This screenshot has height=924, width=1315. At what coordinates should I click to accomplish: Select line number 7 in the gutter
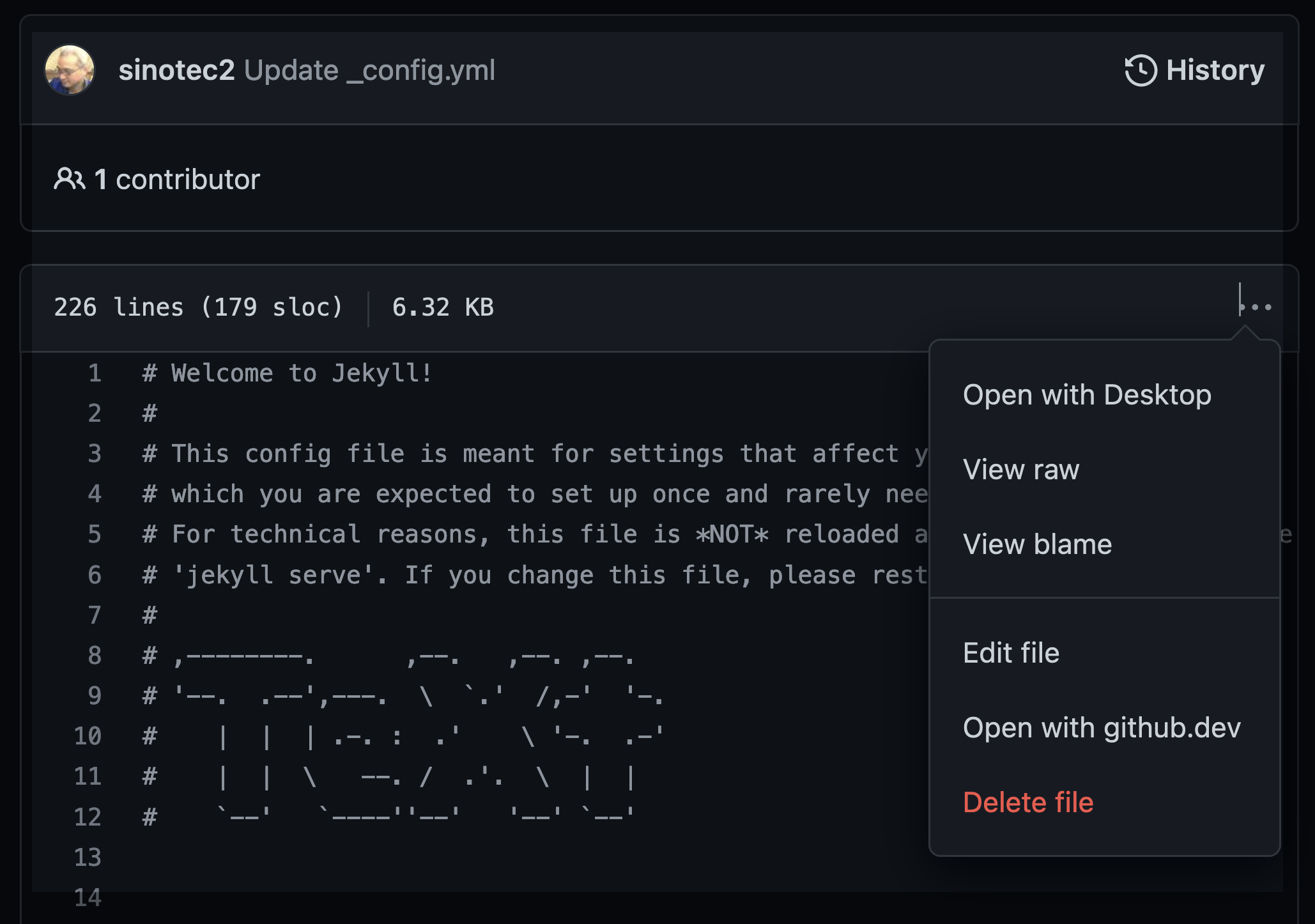pos(95,615)
